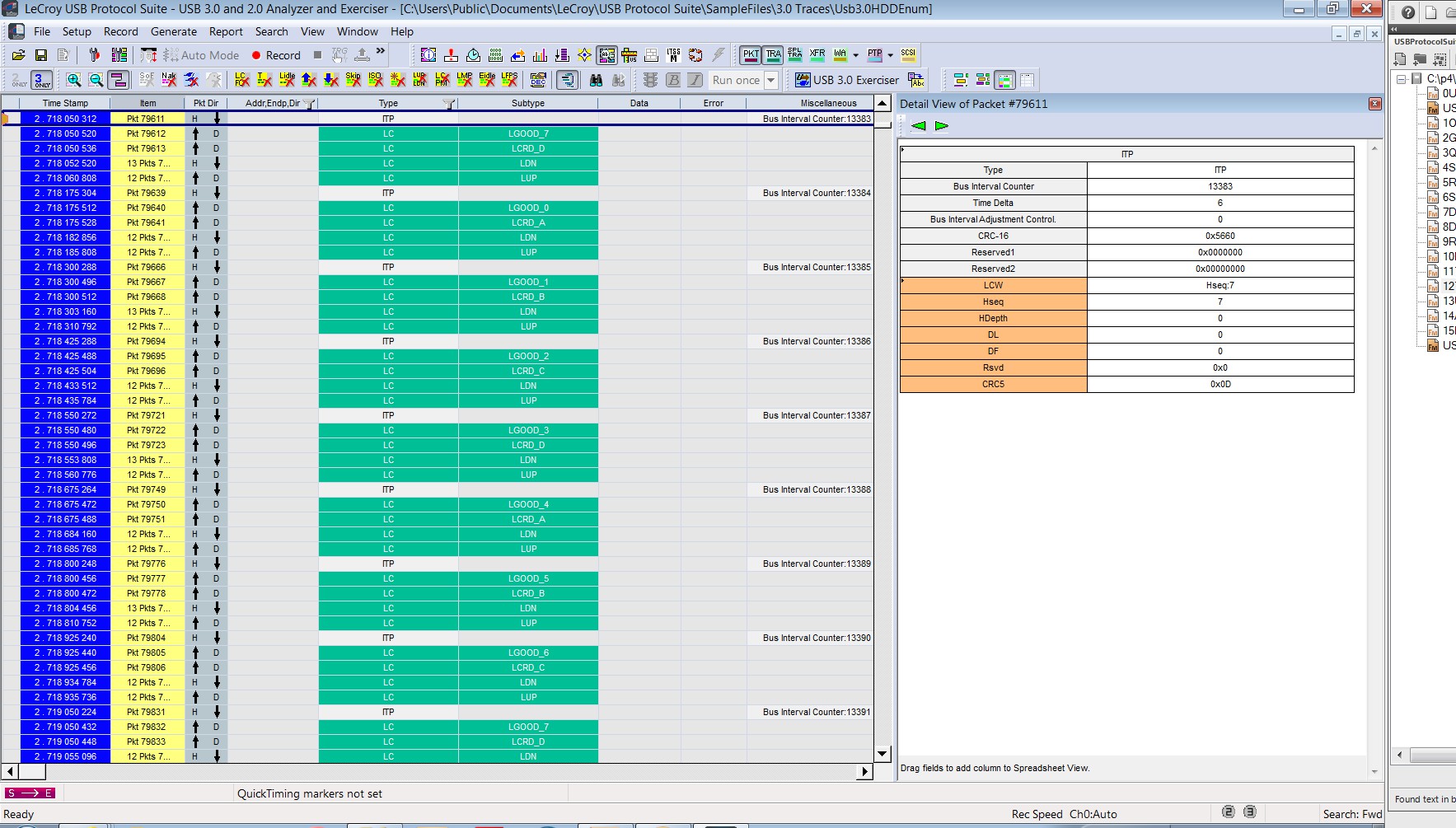1456x828 pixels.
Task: Open the Timing Calculations clock icon
Action: point(473,55)
